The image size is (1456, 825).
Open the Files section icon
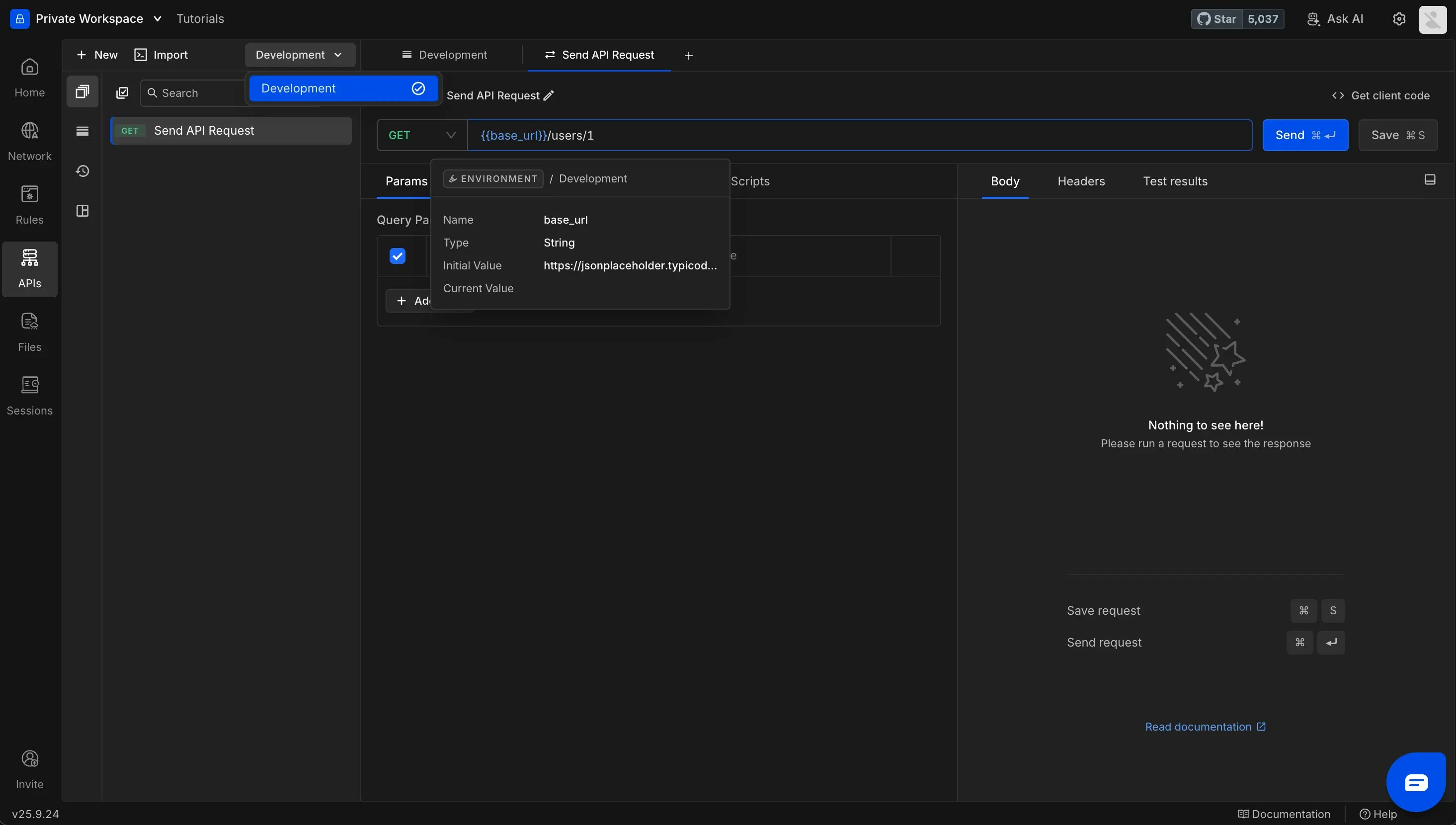tap(29, 322)
